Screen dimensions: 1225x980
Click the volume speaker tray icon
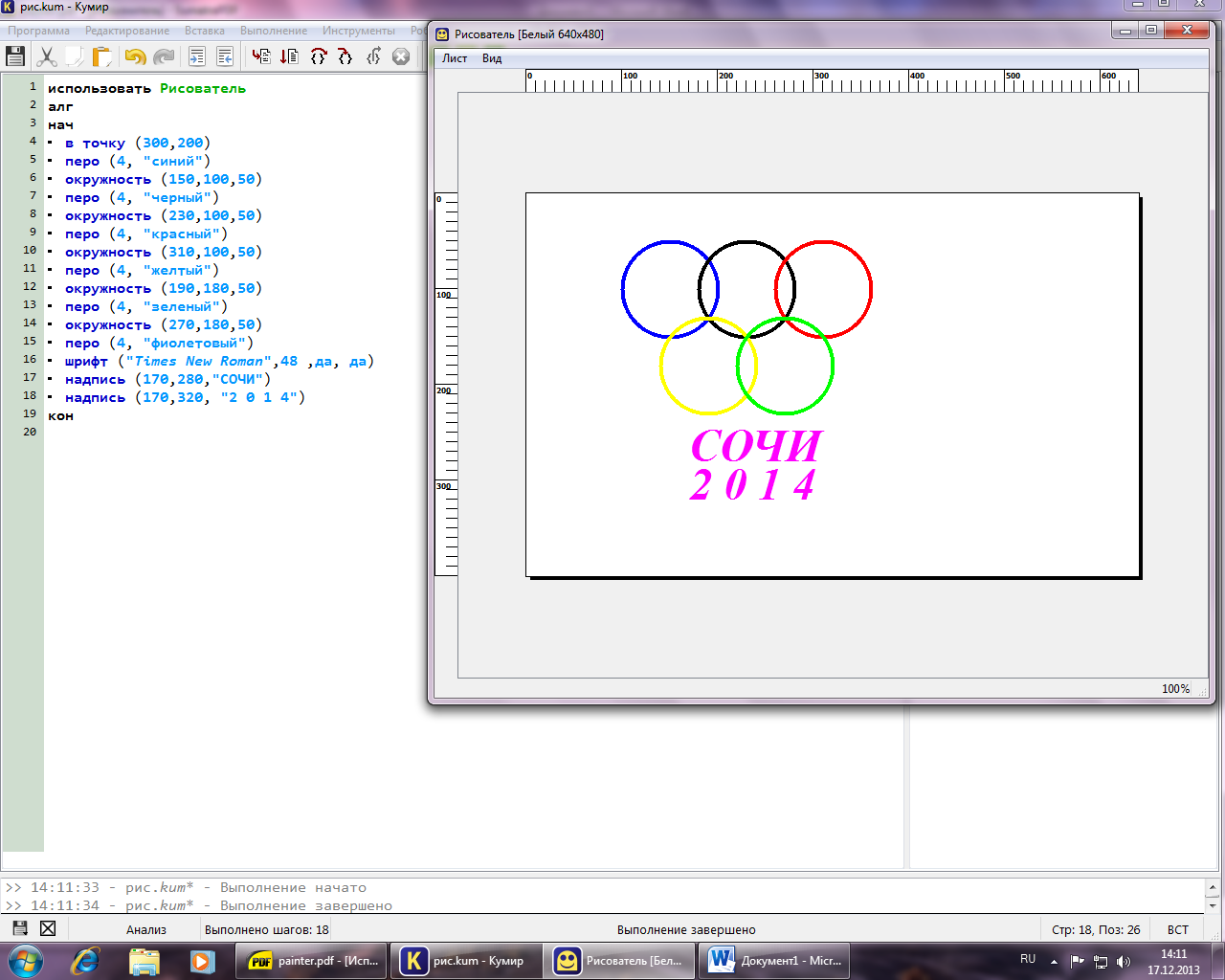1124,961
